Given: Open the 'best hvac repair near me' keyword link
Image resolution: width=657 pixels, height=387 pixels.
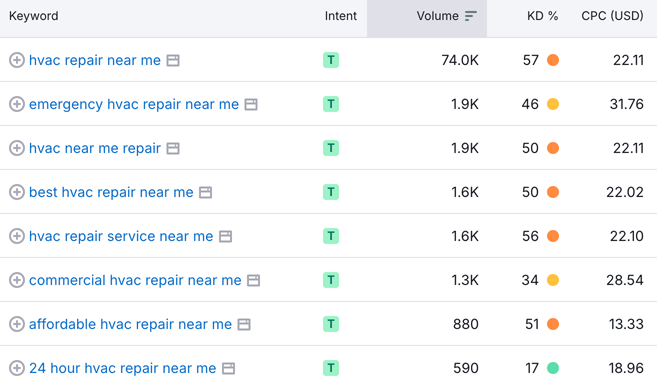Looking at the screenshot, I should pyautogui.click(x=111, y=192).
